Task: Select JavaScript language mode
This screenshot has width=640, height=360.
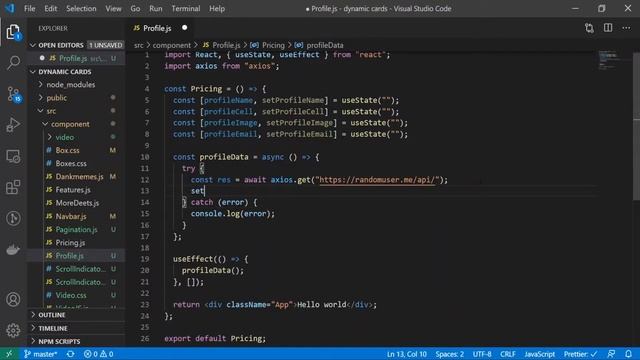Action: coord(540,354)
